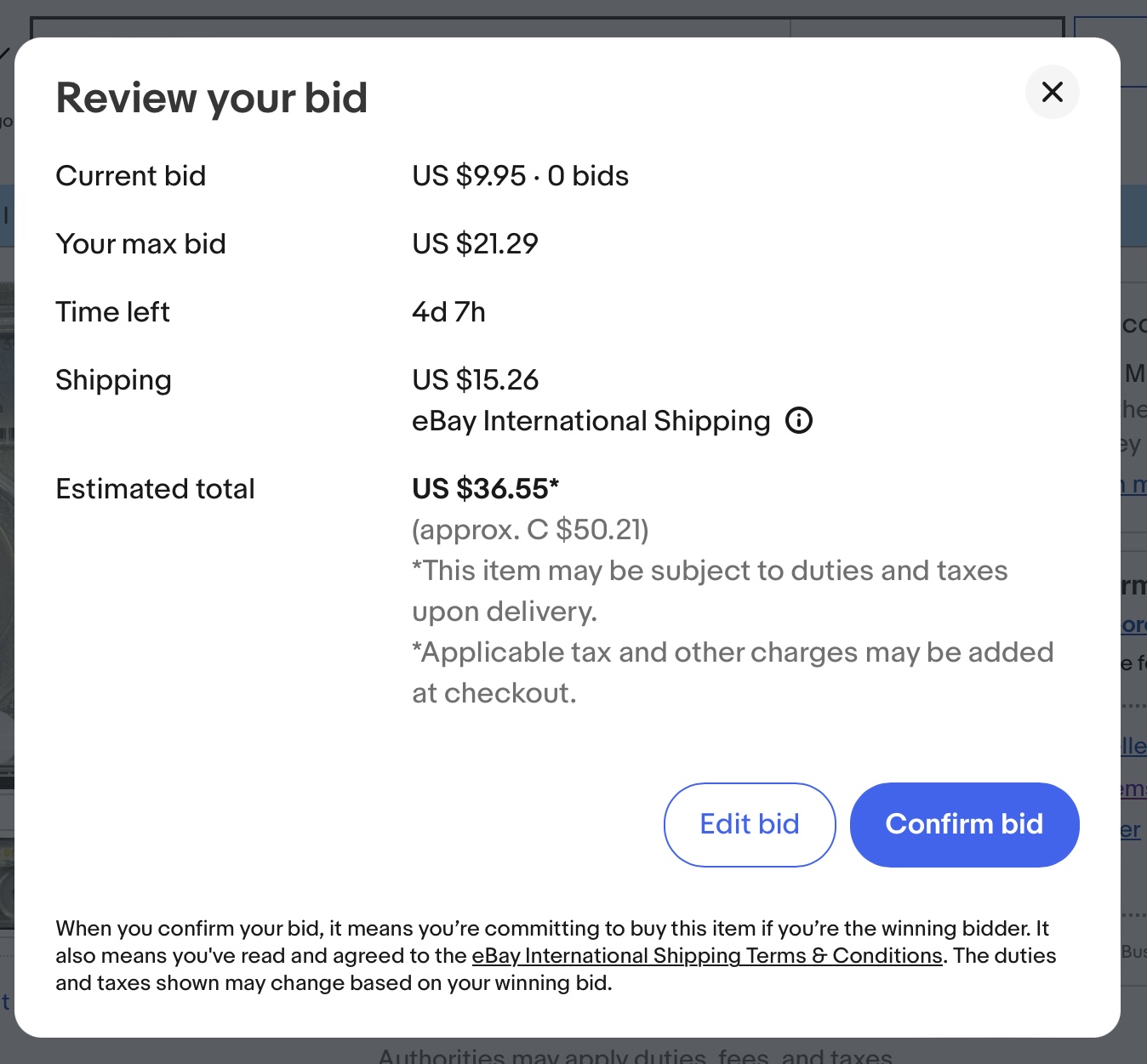Click the Shipping label
Screen dimensions: 1147x1064
point(114,380)
